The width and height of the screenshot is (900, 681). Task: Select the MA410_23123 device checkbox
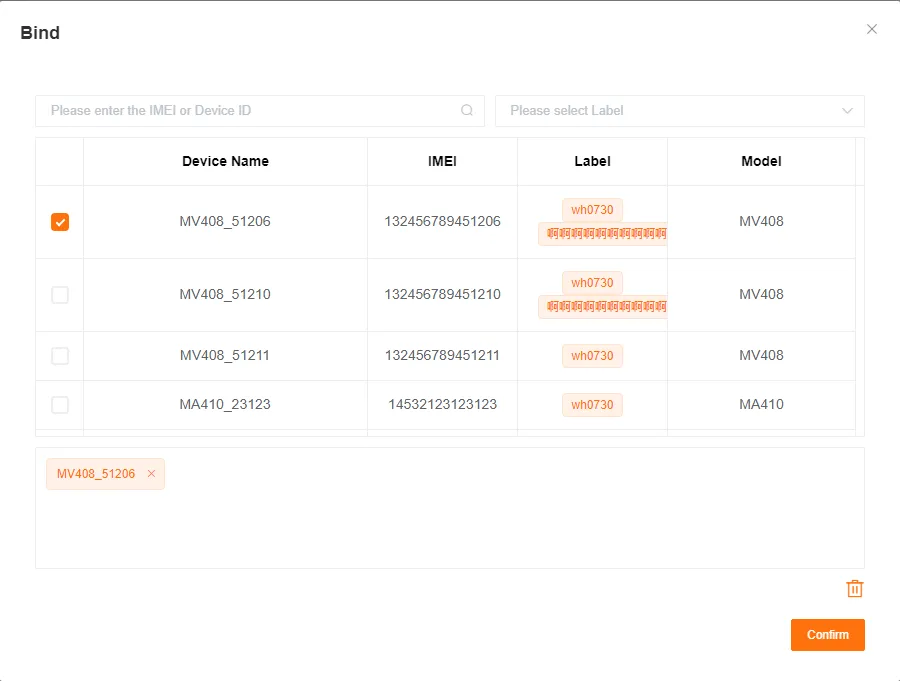(59, 404)
